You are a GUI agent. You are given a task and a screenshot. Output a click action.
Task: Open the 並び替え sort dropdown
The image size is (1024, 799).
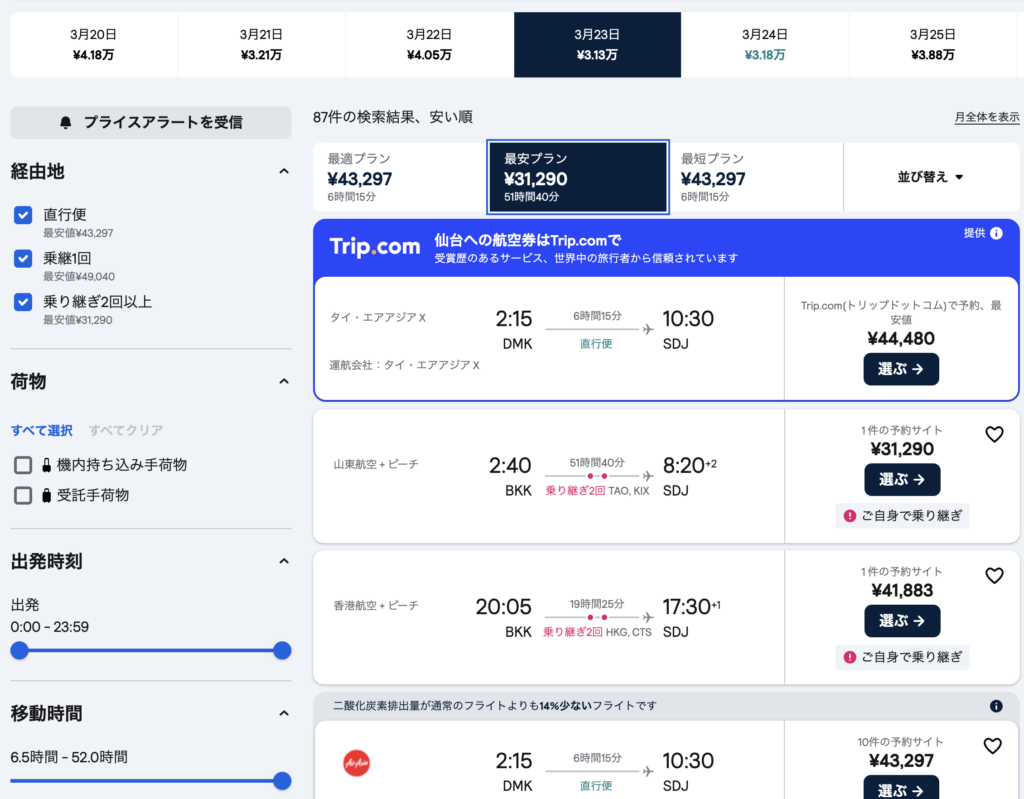point(931,177)
